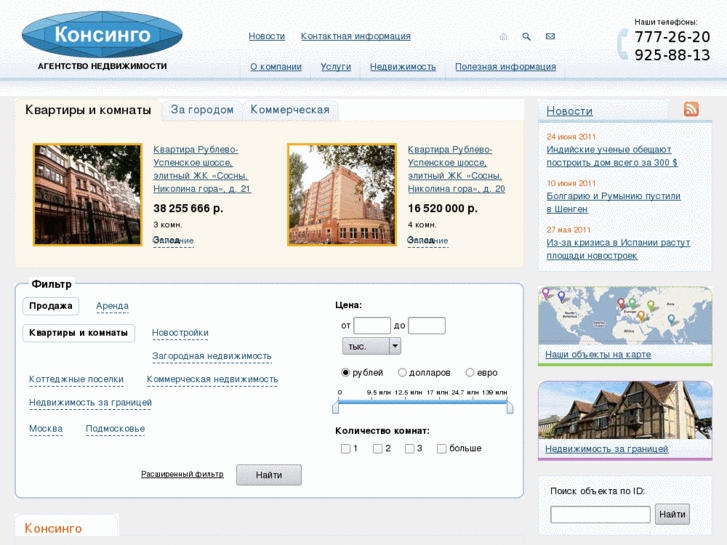This screenshot has height=545, width=727.
Task: Open Болгарию и Румынию news item
Action: click(613, 203)
